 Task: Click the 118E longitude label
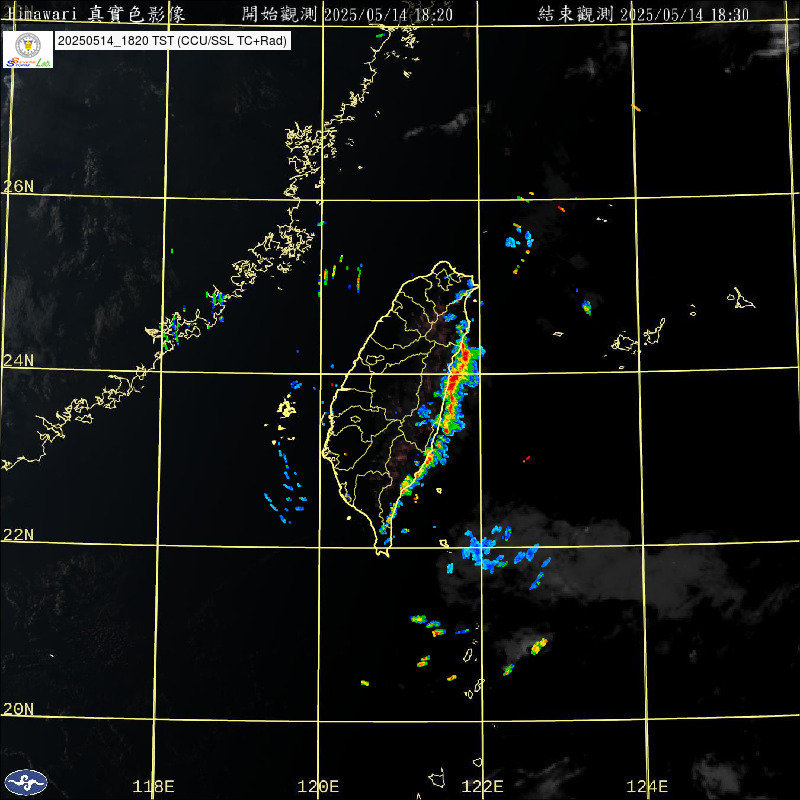tap(153, 786)
